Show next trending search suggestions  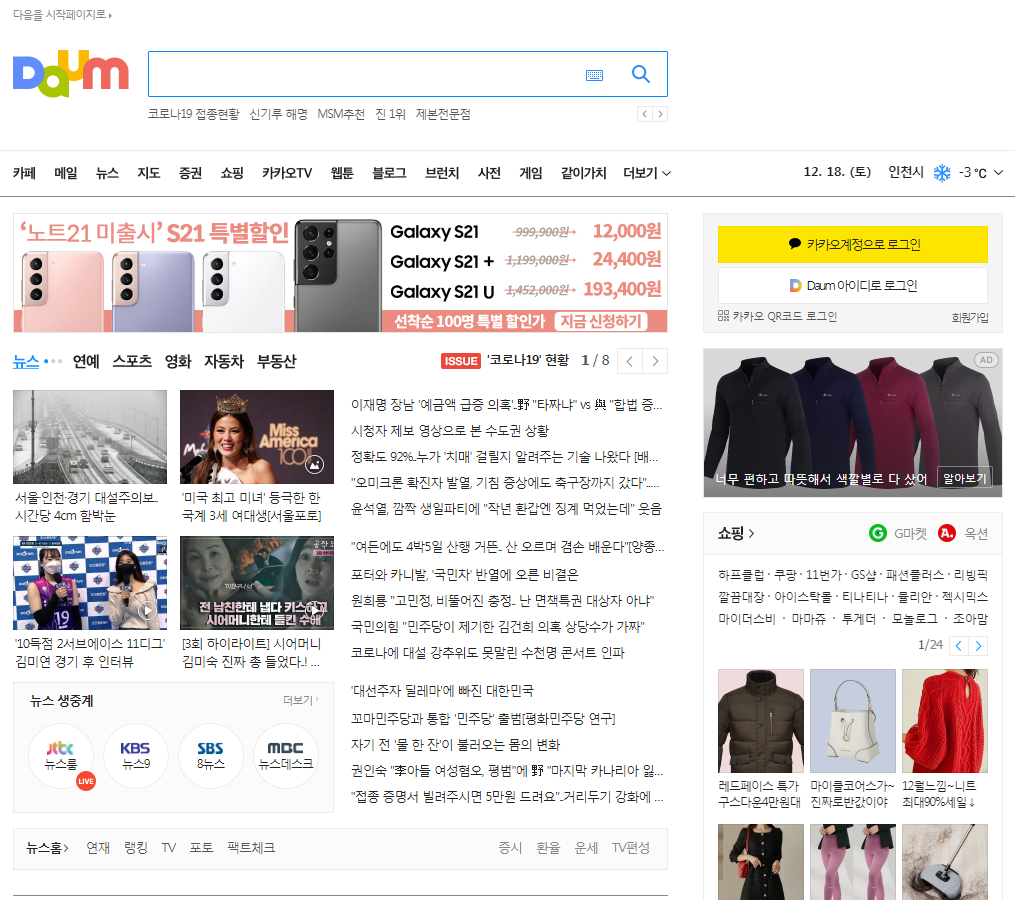pyautogui.click(x=660, y=114)
